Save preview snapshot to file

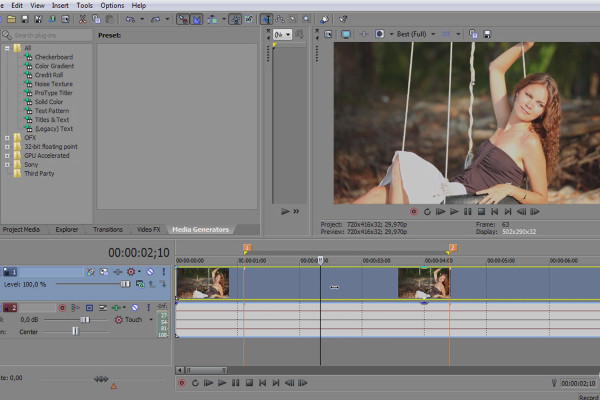[487, 34]
